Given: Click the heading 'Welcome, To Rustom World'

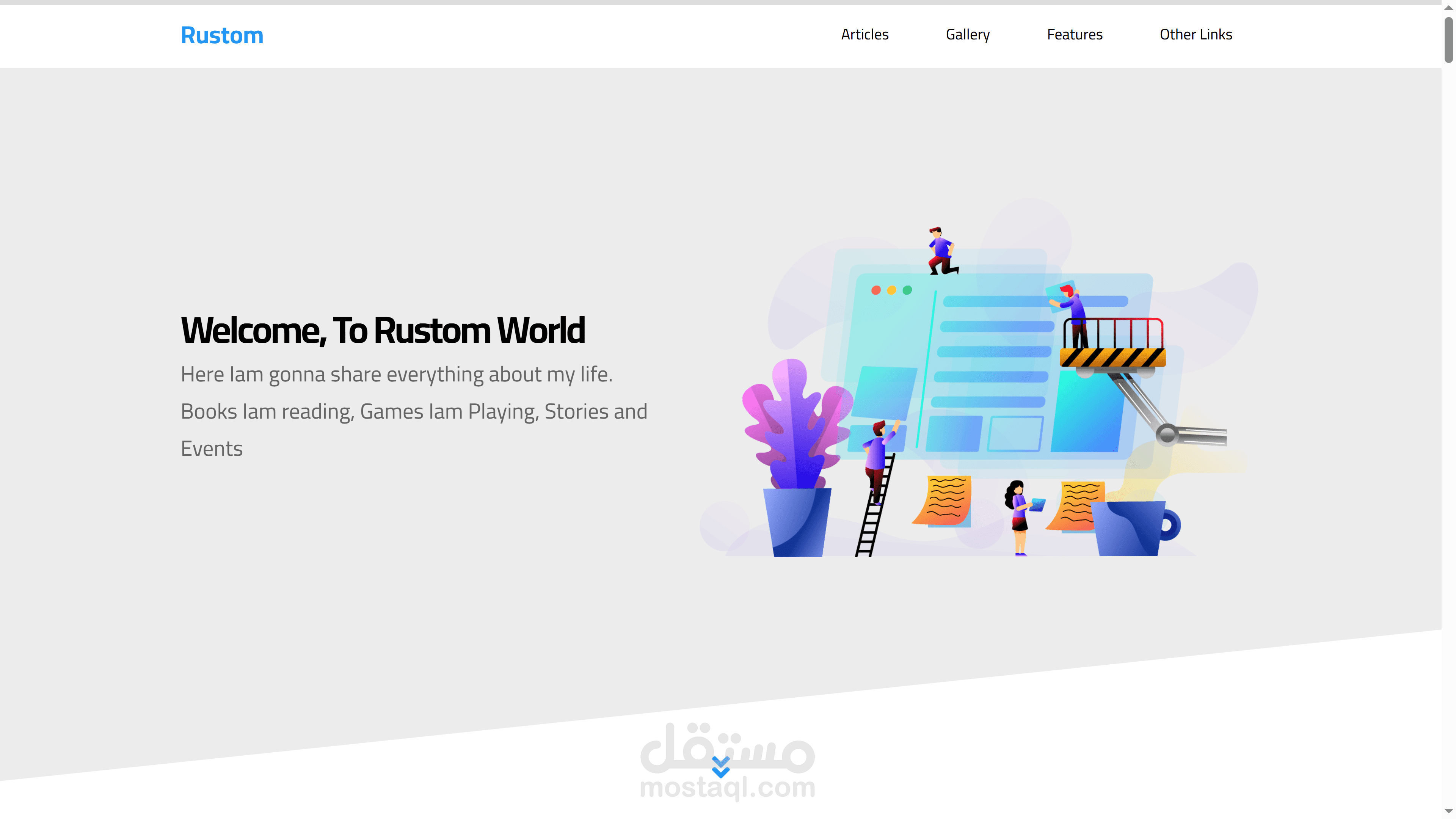Looking at the screenshot, I should tap(383, 330).
